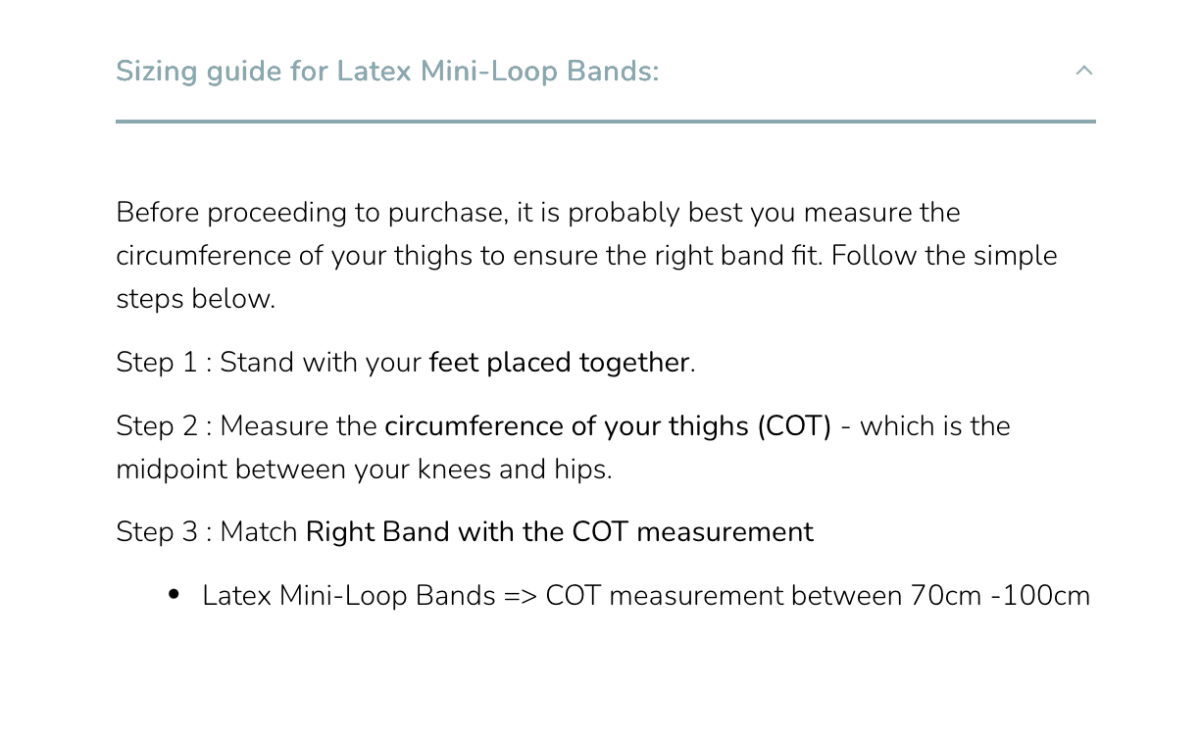Click the 'Step 3' label
The width and height of the screenshot is (1200, 743).
[x=157, y=532]
